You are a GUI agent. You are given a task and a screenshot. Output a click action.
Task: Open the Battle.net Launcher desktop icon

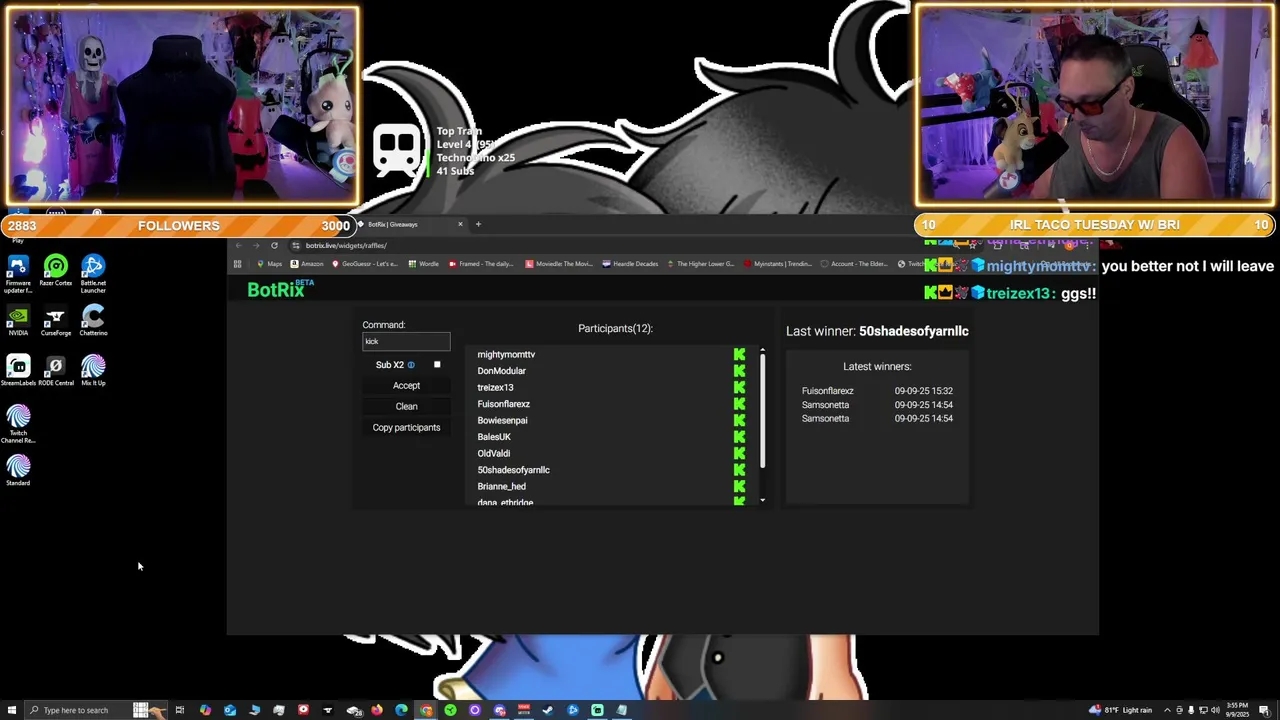[x=93, y=273]
